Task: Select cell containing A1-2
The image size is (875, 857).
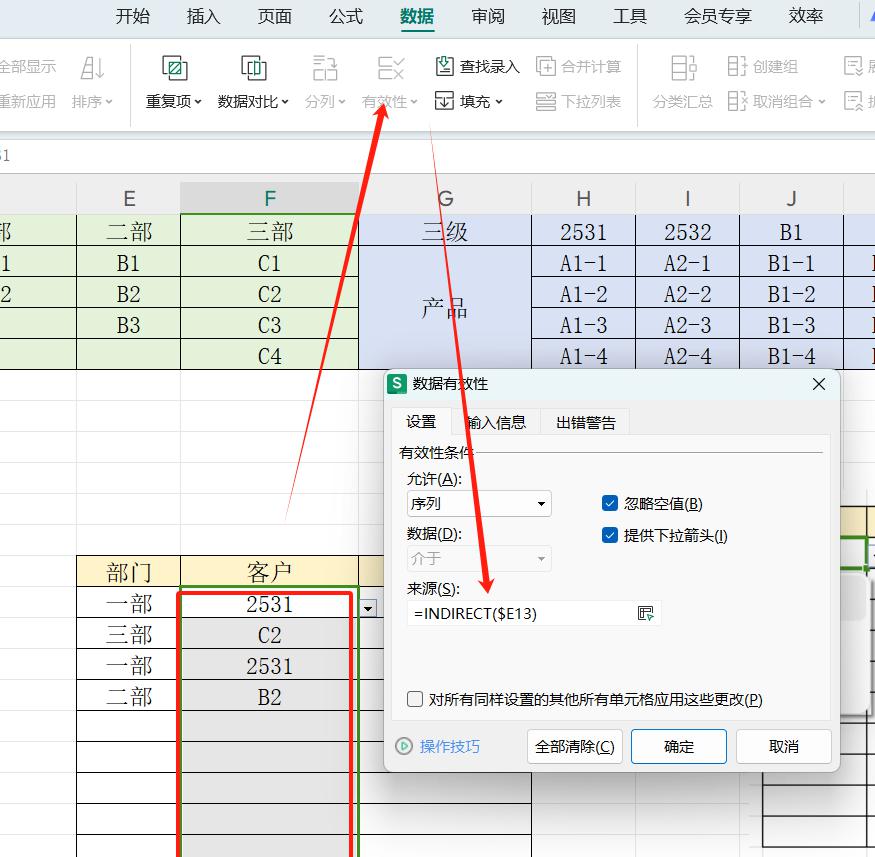Action: click(584, 293)
